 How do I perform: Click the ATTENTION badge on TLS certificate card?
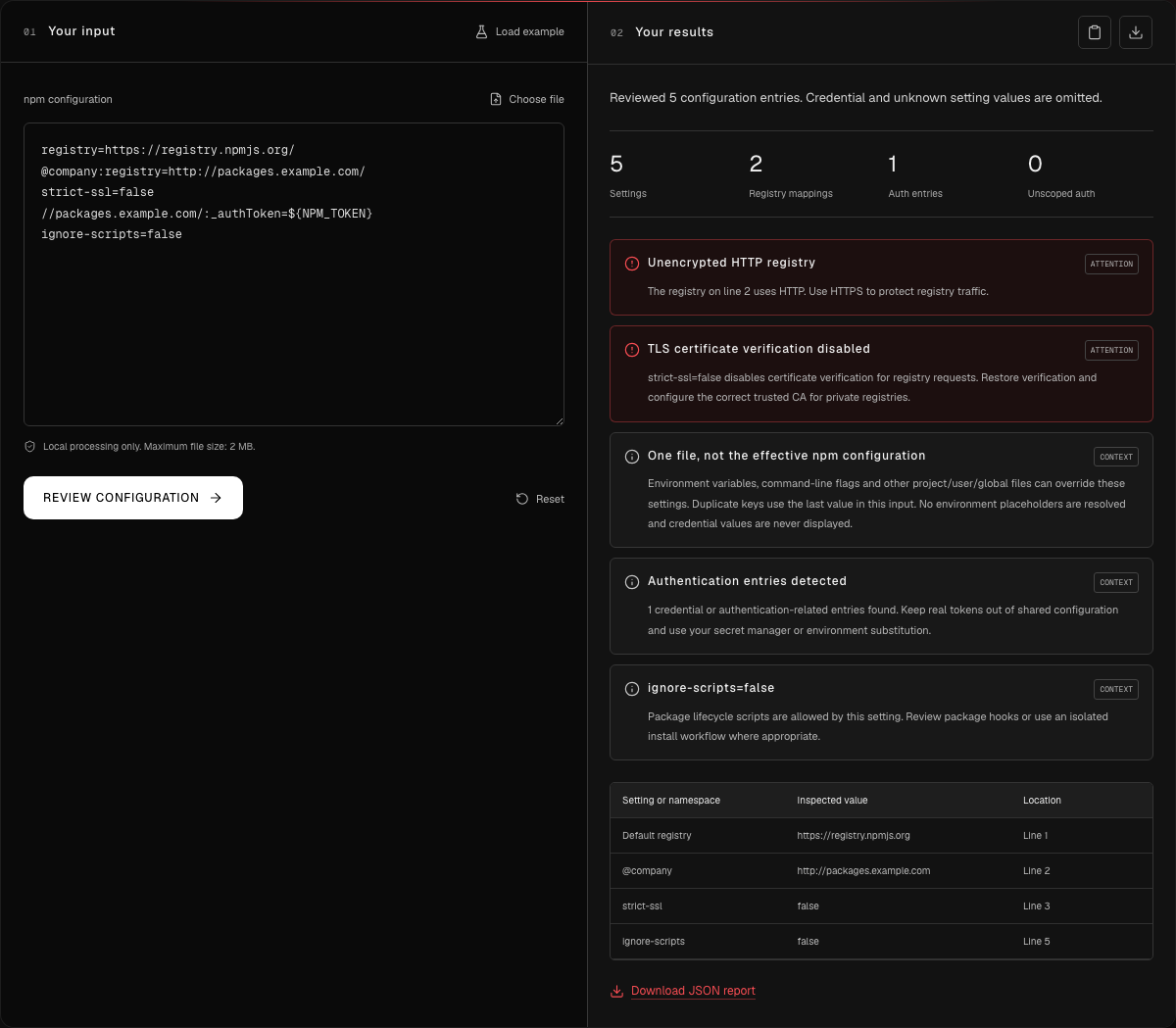[x=1111, y=350]
